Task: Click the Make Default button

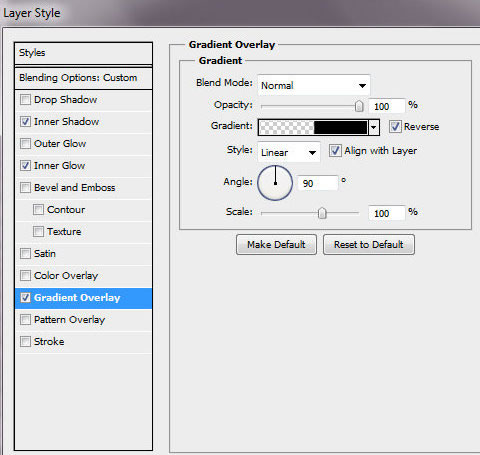Action: pos(276,245)
